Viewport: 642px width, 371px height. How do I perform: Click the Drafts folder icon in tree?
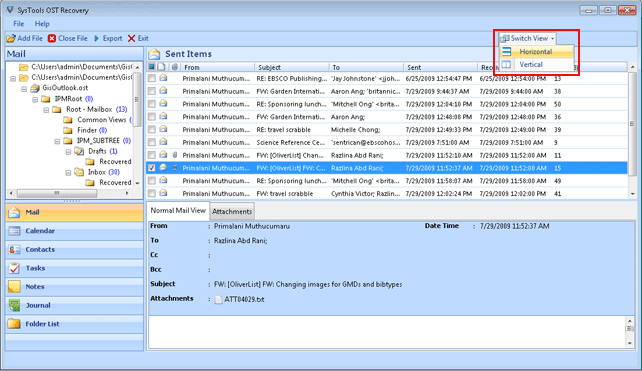pyautogui.click(x=79, y=151)
